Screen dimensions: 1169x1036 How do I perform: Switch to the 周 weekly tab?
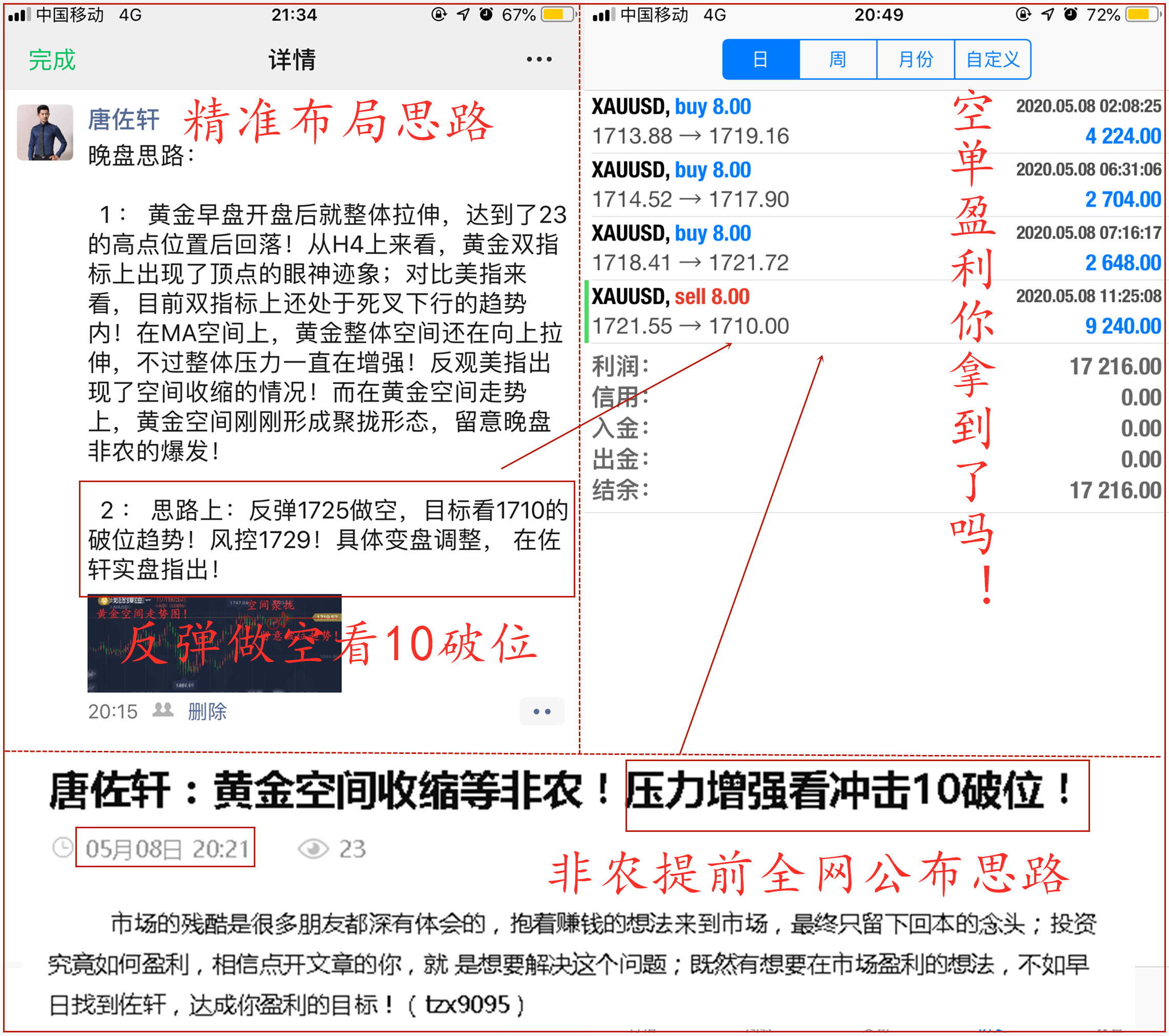[x=837, y=59]
